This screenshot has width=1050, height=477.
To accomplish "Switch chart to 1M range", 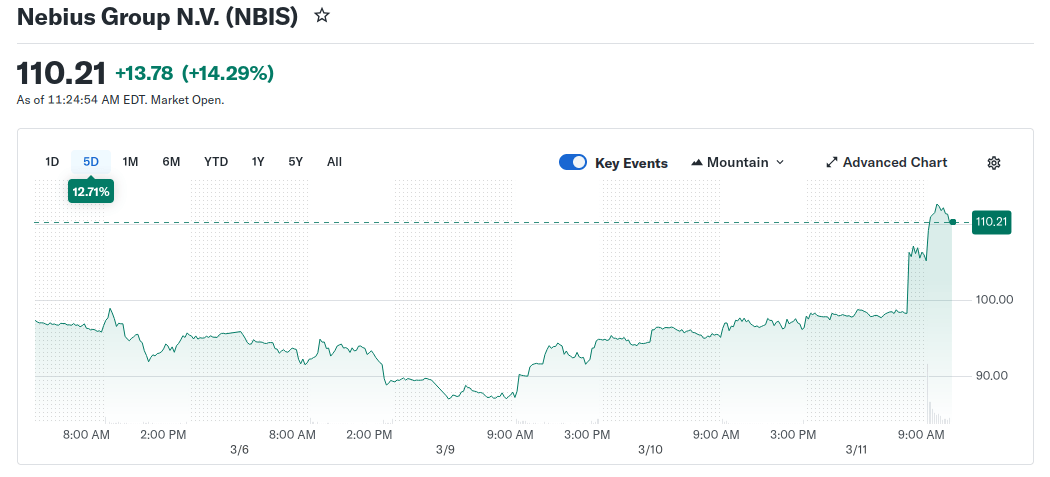I will 130,162.
